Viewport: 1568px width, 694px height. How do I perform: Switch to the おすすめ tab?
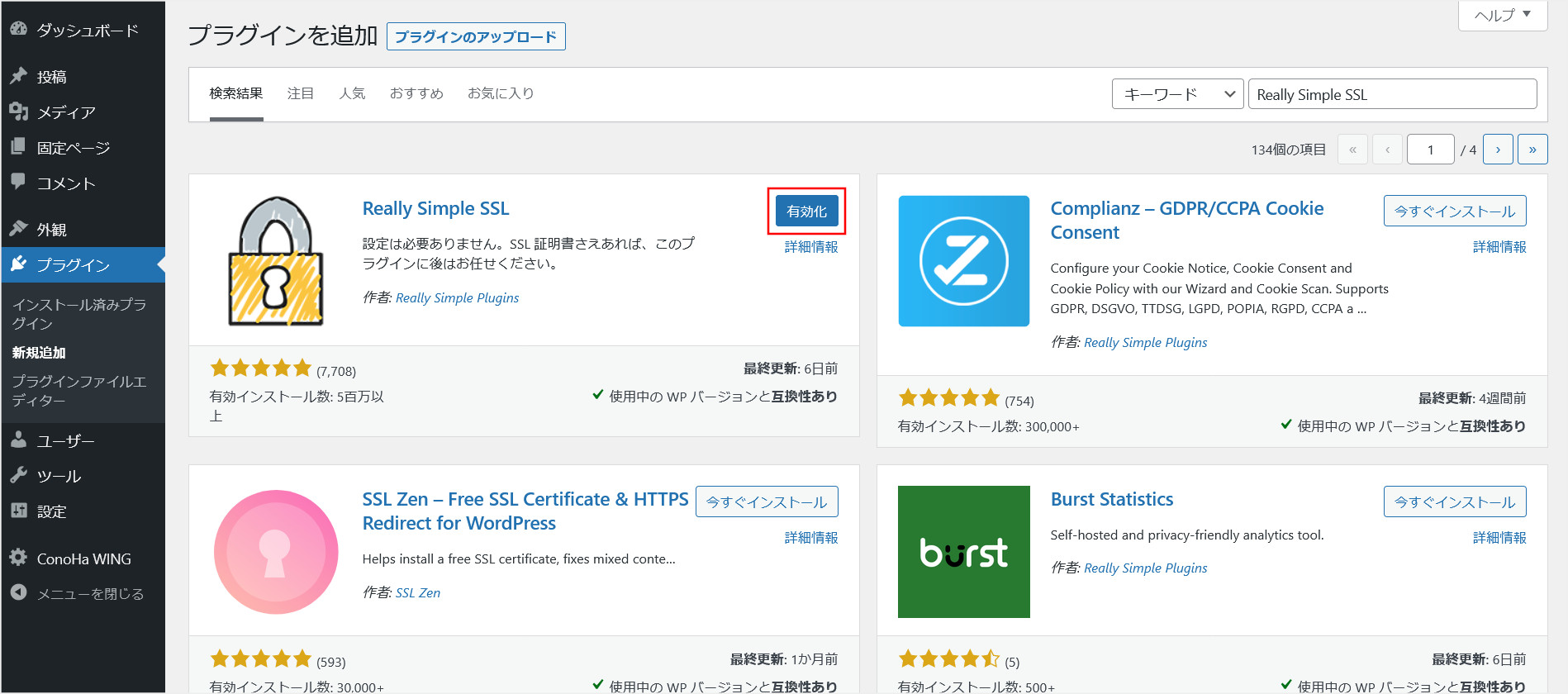(x=416, y=93)
